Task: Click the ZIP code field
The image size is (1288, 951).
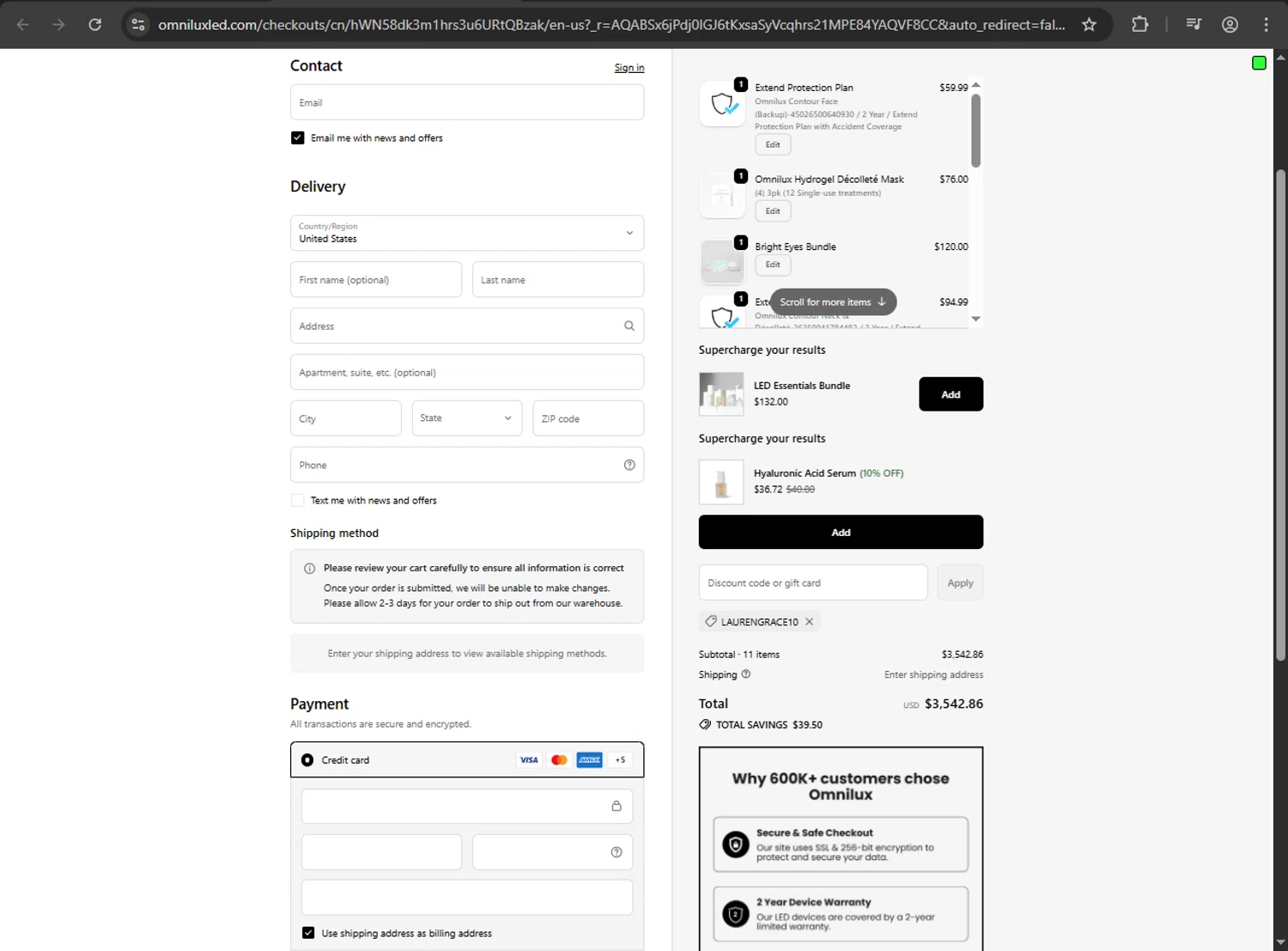Action: pos(588,418)
